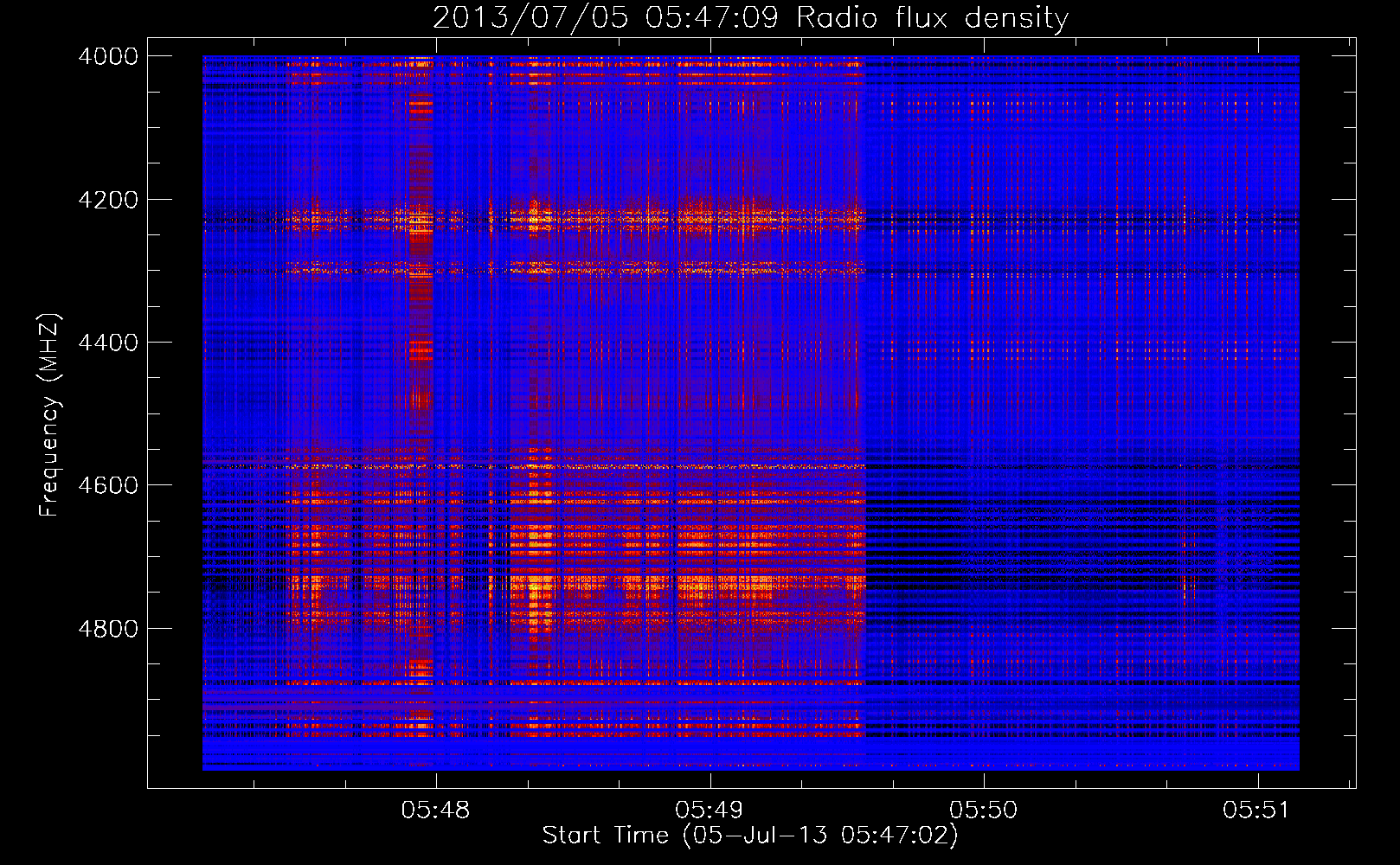Select the 'Frequency (MHZ)' y-axis label

pos(50,415)
